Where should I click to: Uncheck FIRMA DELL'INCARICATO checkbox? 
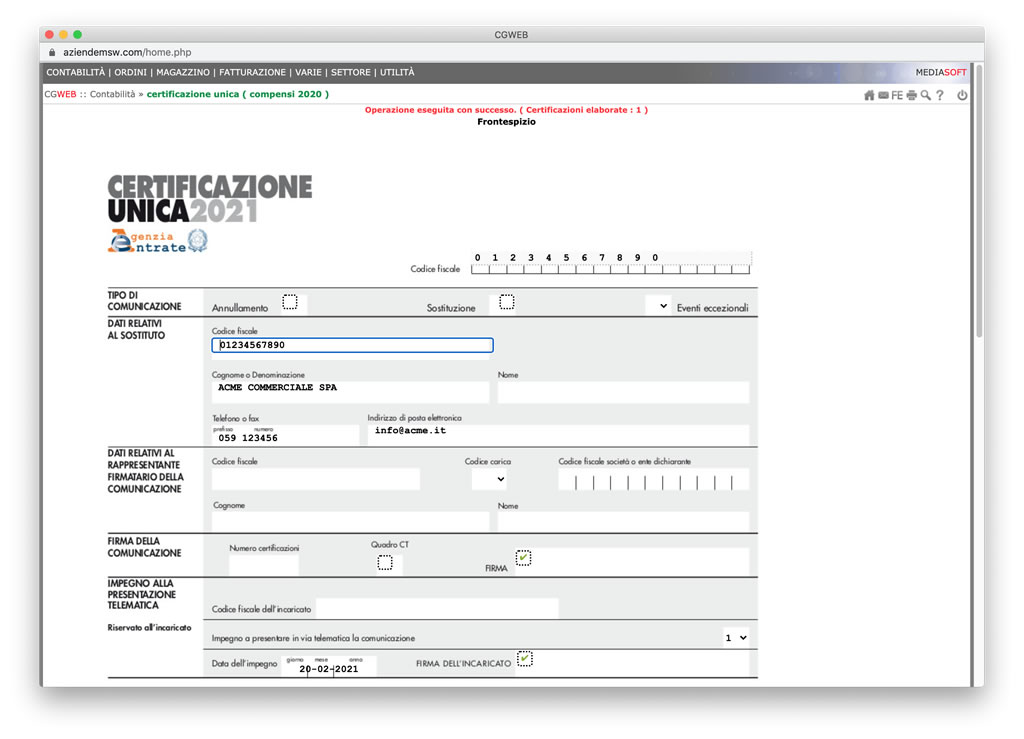click(x=525, y=659)
